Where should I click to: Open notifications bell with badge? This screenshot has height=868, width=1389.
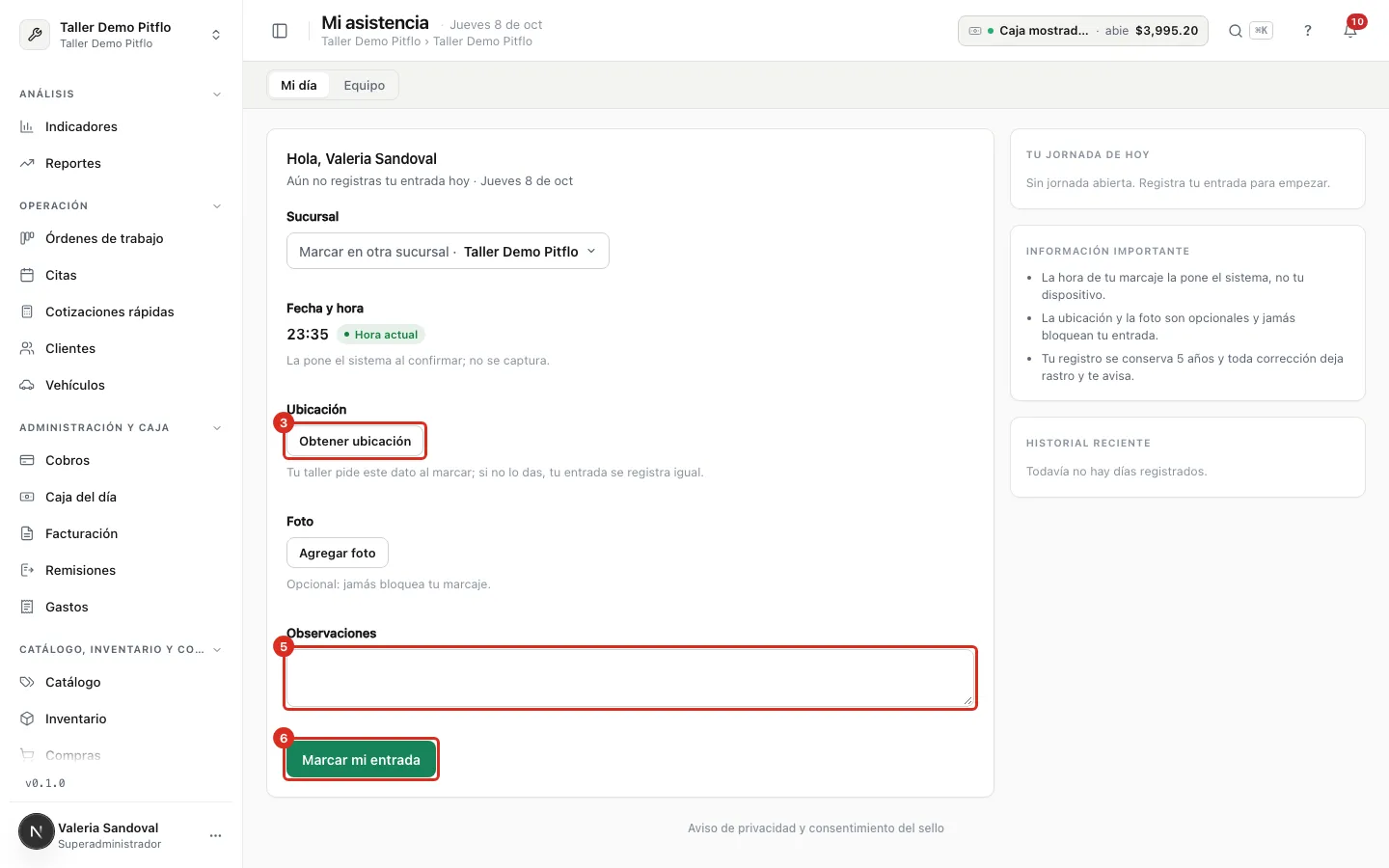(1351, 30)
